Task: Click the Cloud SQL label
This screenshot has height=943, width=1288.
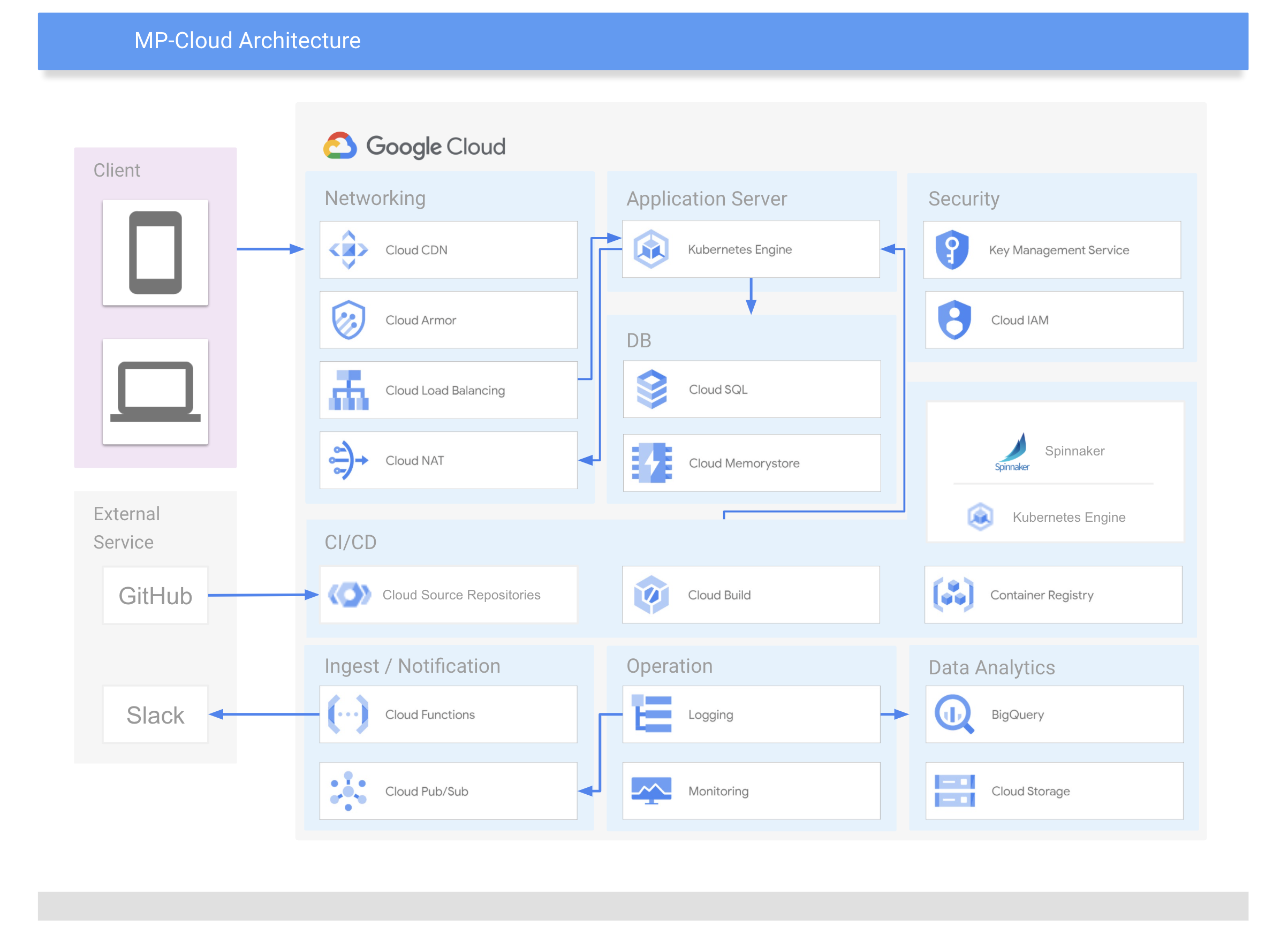Action: pyautogui.click(x=718, y=389)
